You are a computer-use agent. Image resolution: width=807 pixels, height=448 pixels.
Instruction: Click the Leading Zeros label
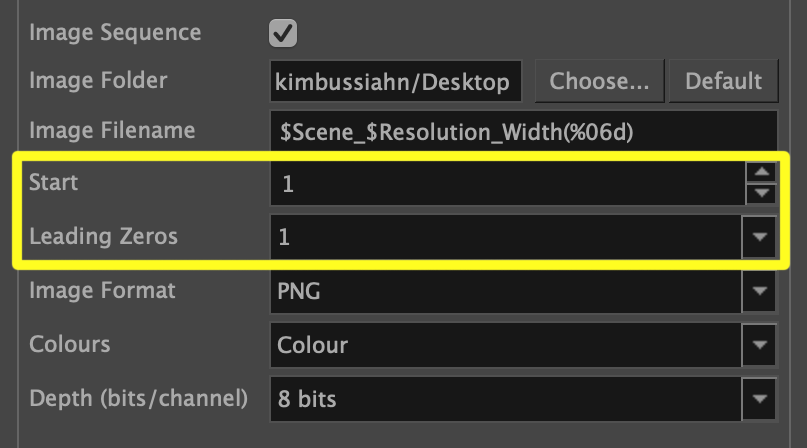click(104, 237)
